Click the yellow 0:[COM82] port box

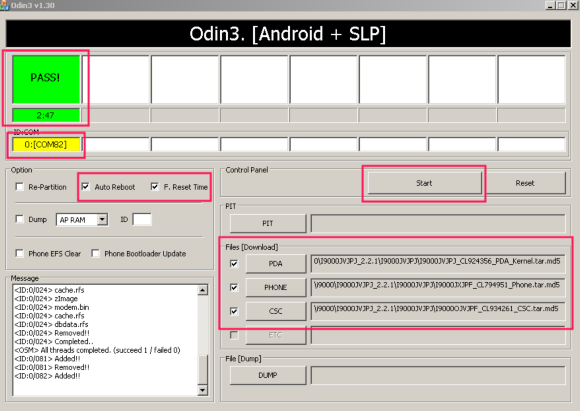point(46,144)
